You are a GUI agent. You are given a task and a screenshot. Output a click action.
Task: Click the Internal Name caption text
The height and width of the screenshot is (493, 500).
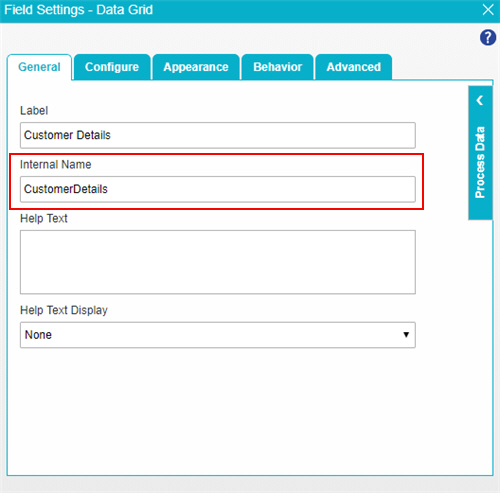(x=56, y=164)
